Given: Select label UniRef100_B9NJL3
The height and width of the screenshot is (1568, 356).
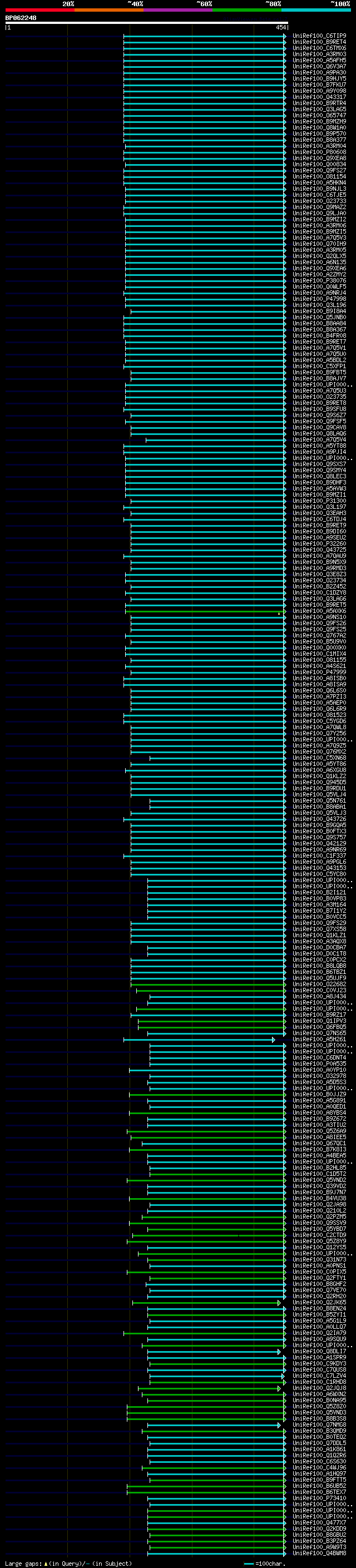Looking at the screenshot, I should point(319,189).
